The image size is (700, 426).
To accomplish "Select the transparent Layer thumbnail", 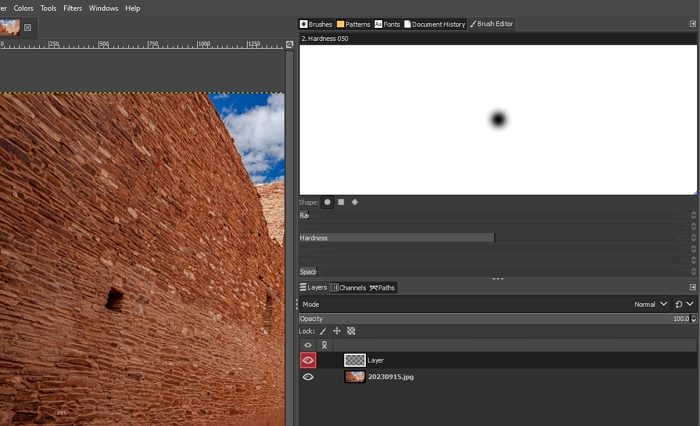I will [355, 360].
